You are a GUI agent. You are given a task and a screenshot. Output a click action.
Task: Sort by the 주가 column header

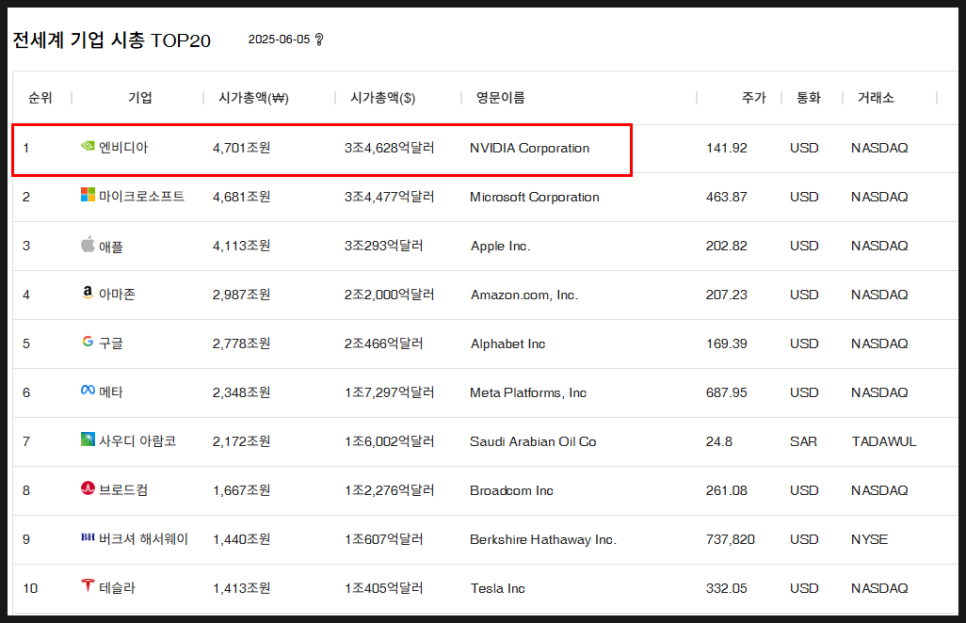tap(753, 98)
